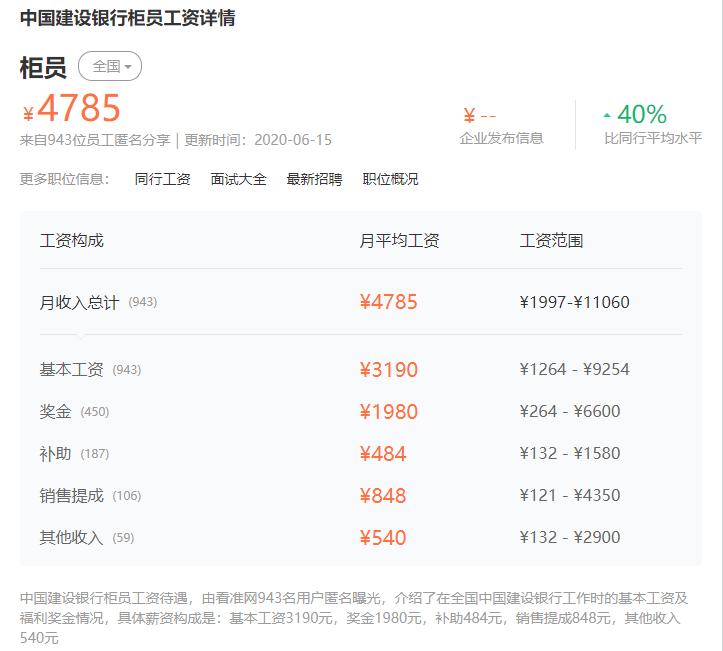723x651 pixels.
Task: Select the 奖金 row label
Action: click(56, 411)
